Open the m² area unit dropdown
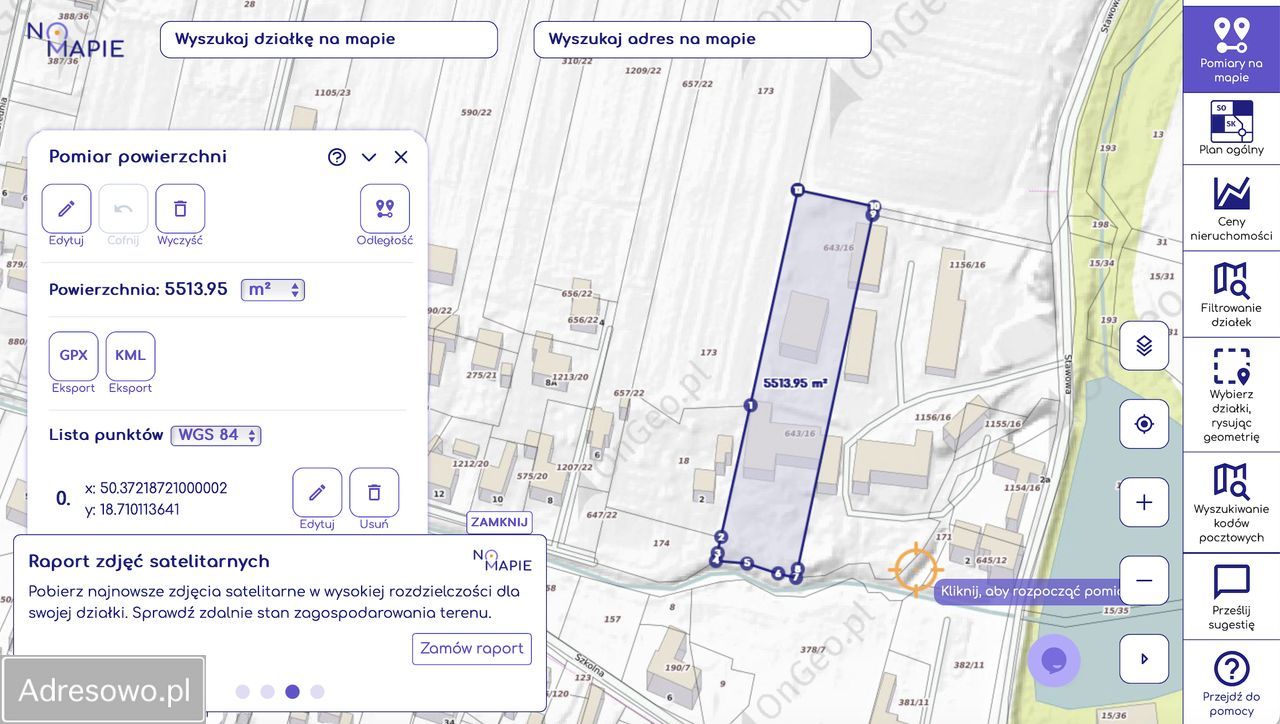The image size is (1280, 724). pyautogui.click(x=272, y=290)
